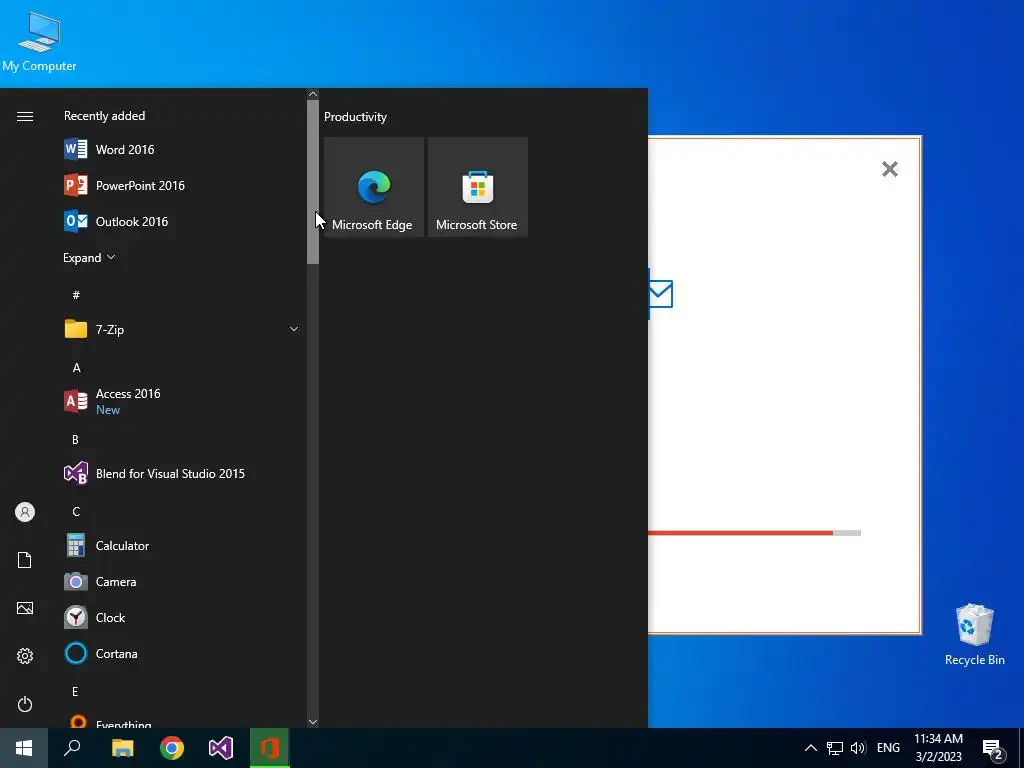1024x768 pixels.
Task: Show hidden system tray icons
Action: coord(810,748)
